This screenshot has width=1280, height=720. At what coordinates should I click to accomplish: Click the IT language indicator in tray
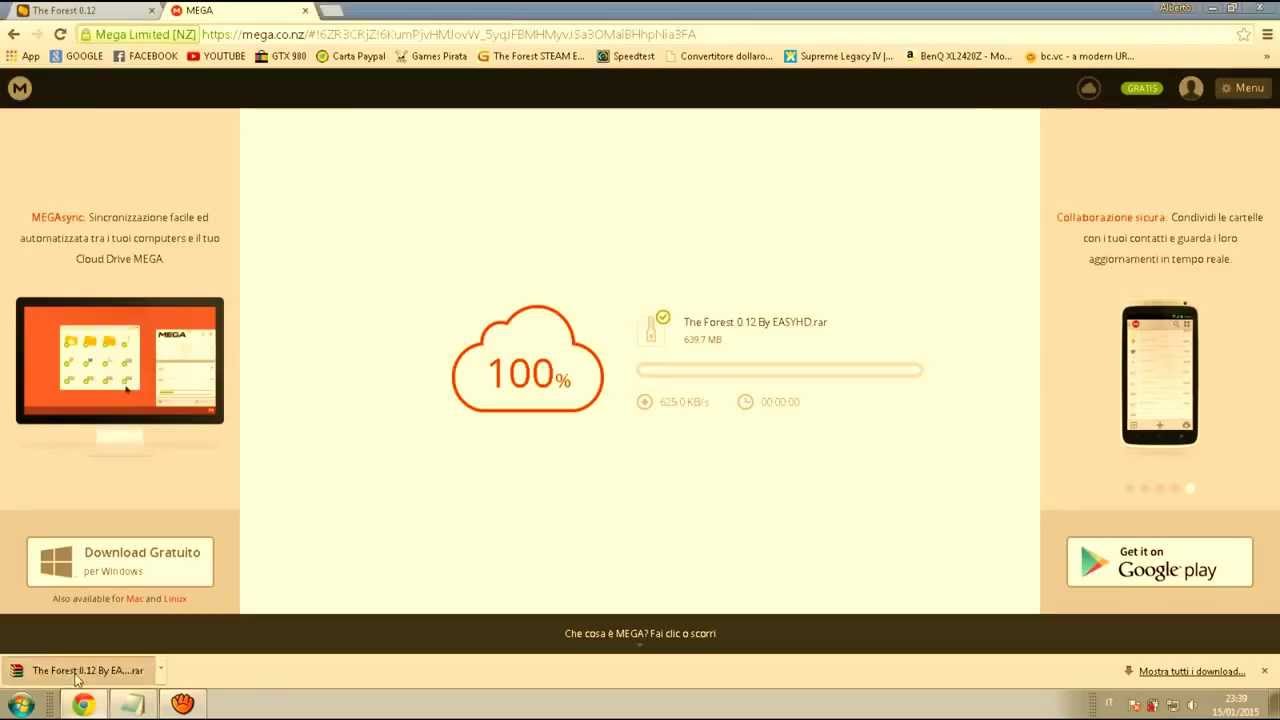pos(1108,704)
